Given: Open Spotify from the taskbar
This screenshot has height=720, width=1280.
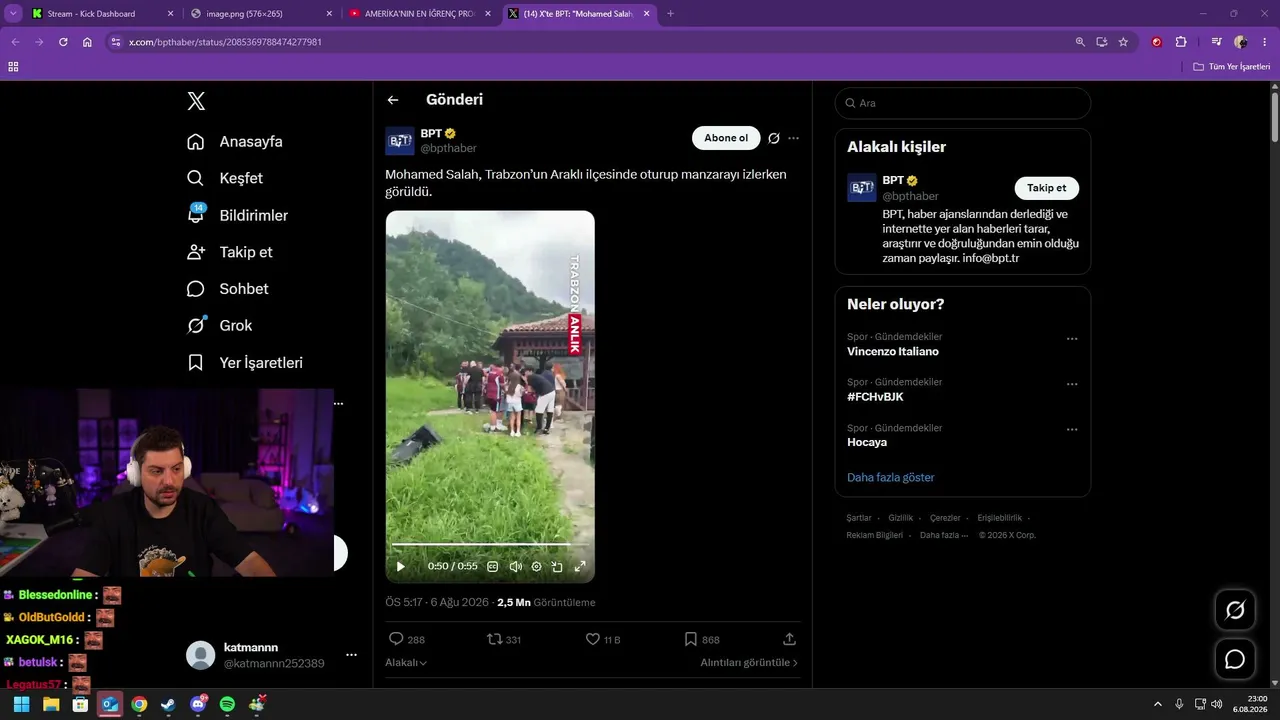Looking at the screenshot, I should (227, 704).
